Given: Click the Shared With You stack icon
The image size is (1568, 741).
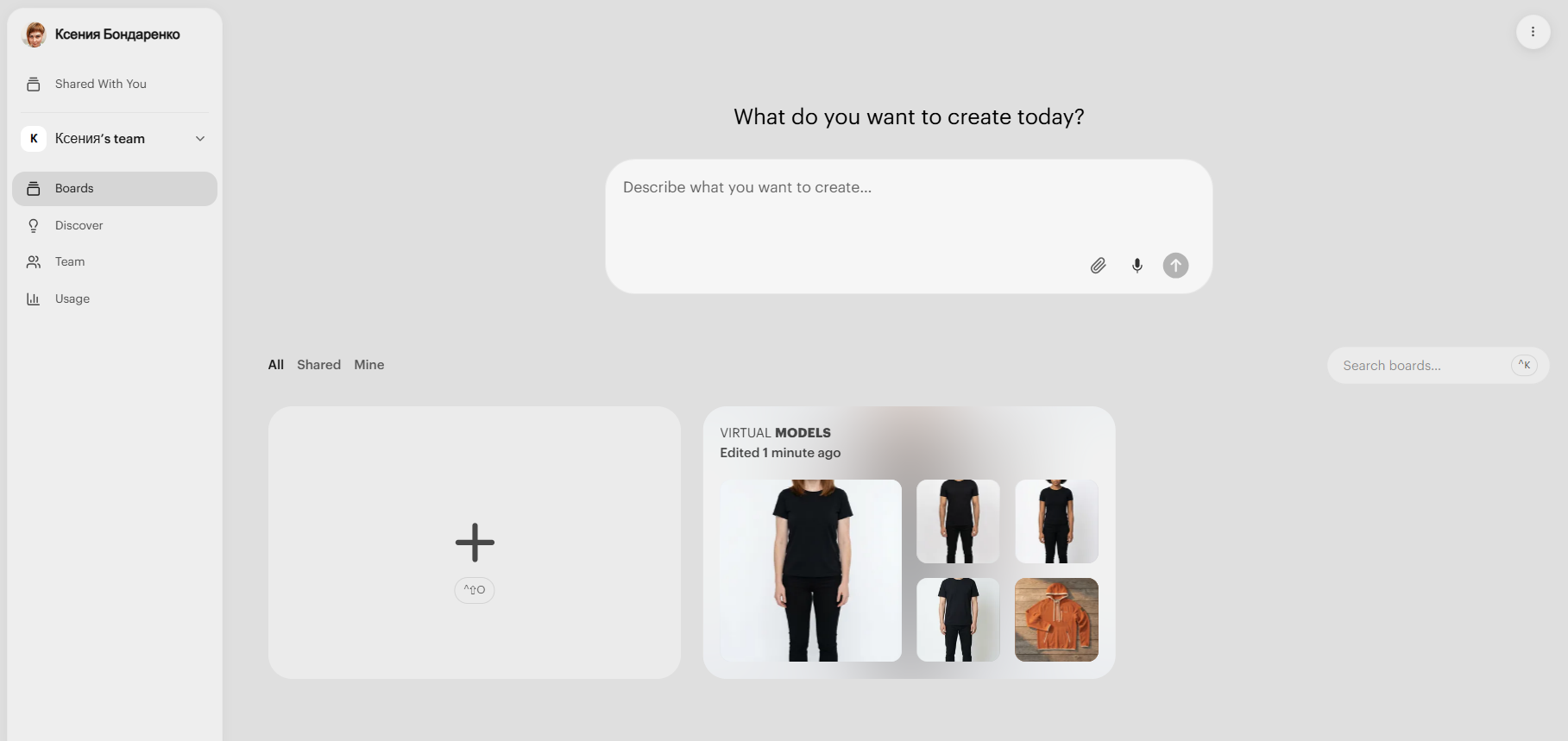Looking at the screenshot, I should 34,84.
